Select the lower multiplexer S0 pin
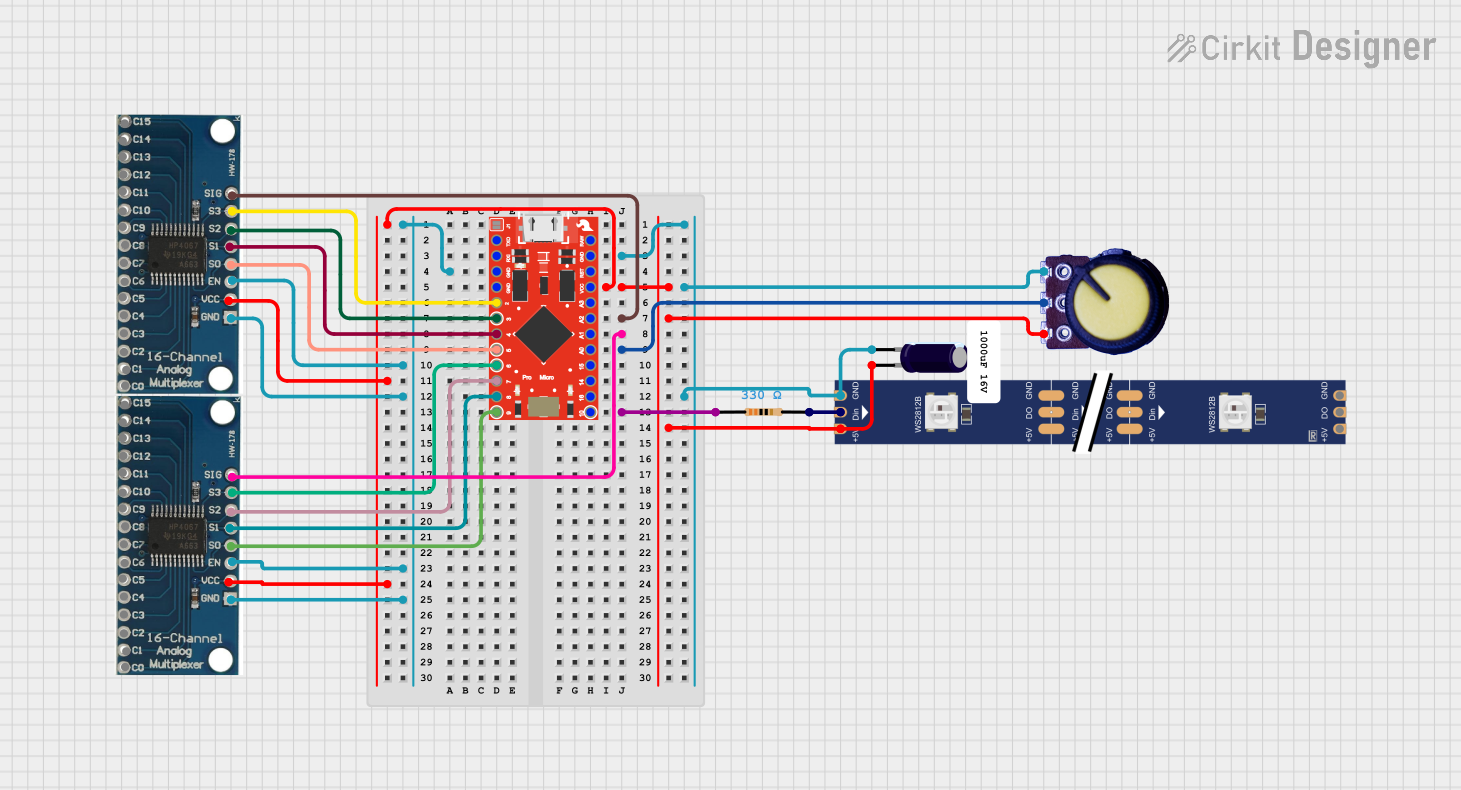The width and height of the screenshot is (1461, 790). pyautogui.click(x=232, y=546)
